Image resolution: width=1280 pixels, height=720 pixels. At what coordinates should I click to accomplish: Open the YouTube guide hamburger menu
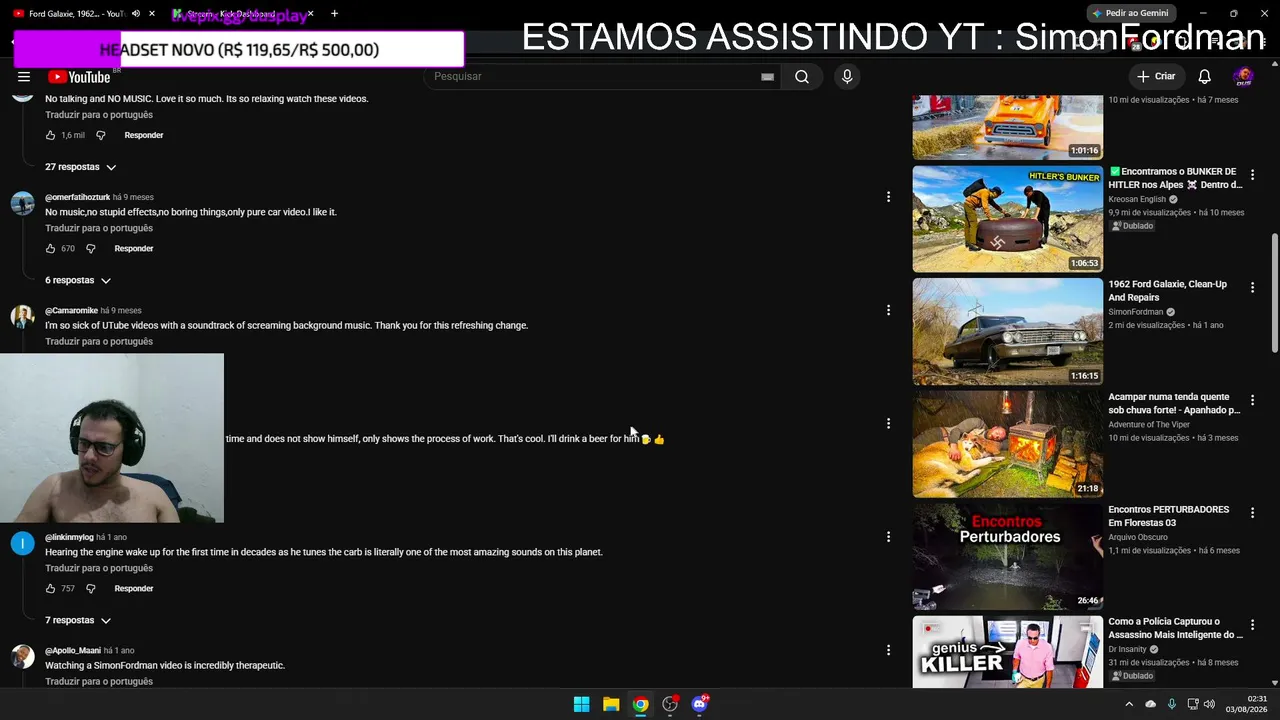24,76
